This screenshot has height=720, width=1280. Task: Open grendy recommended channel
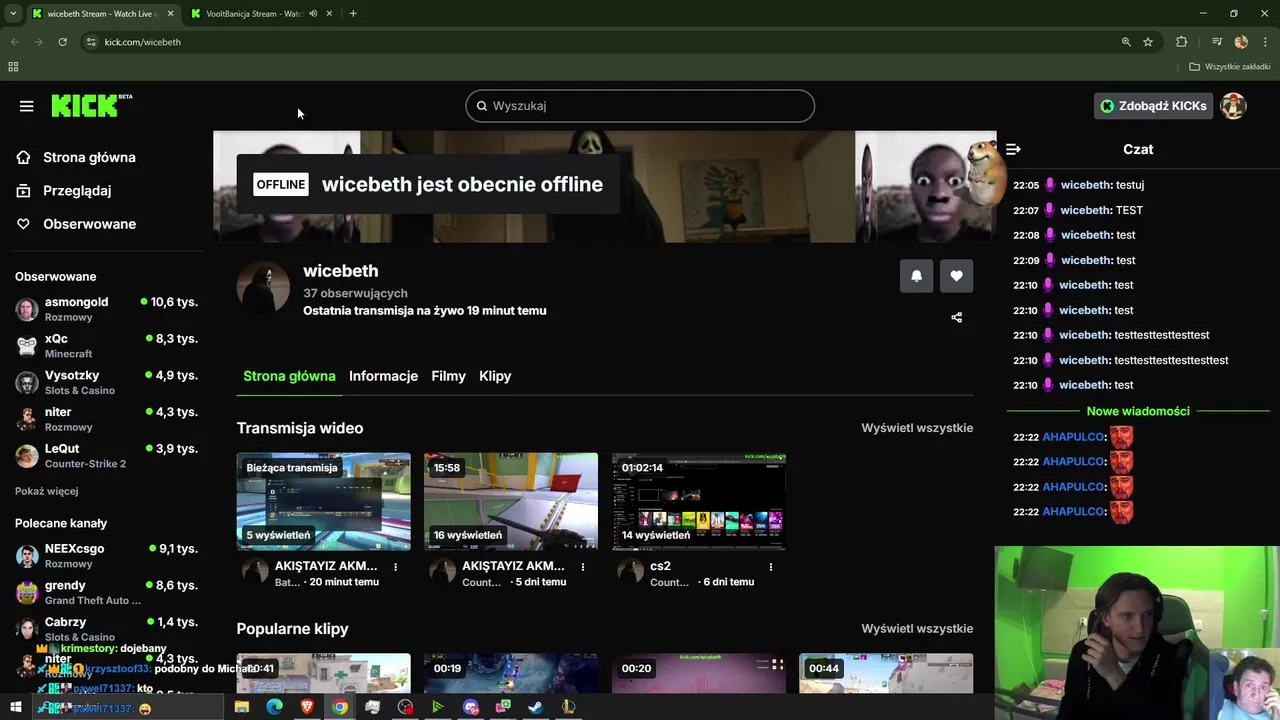click(106, 592)
